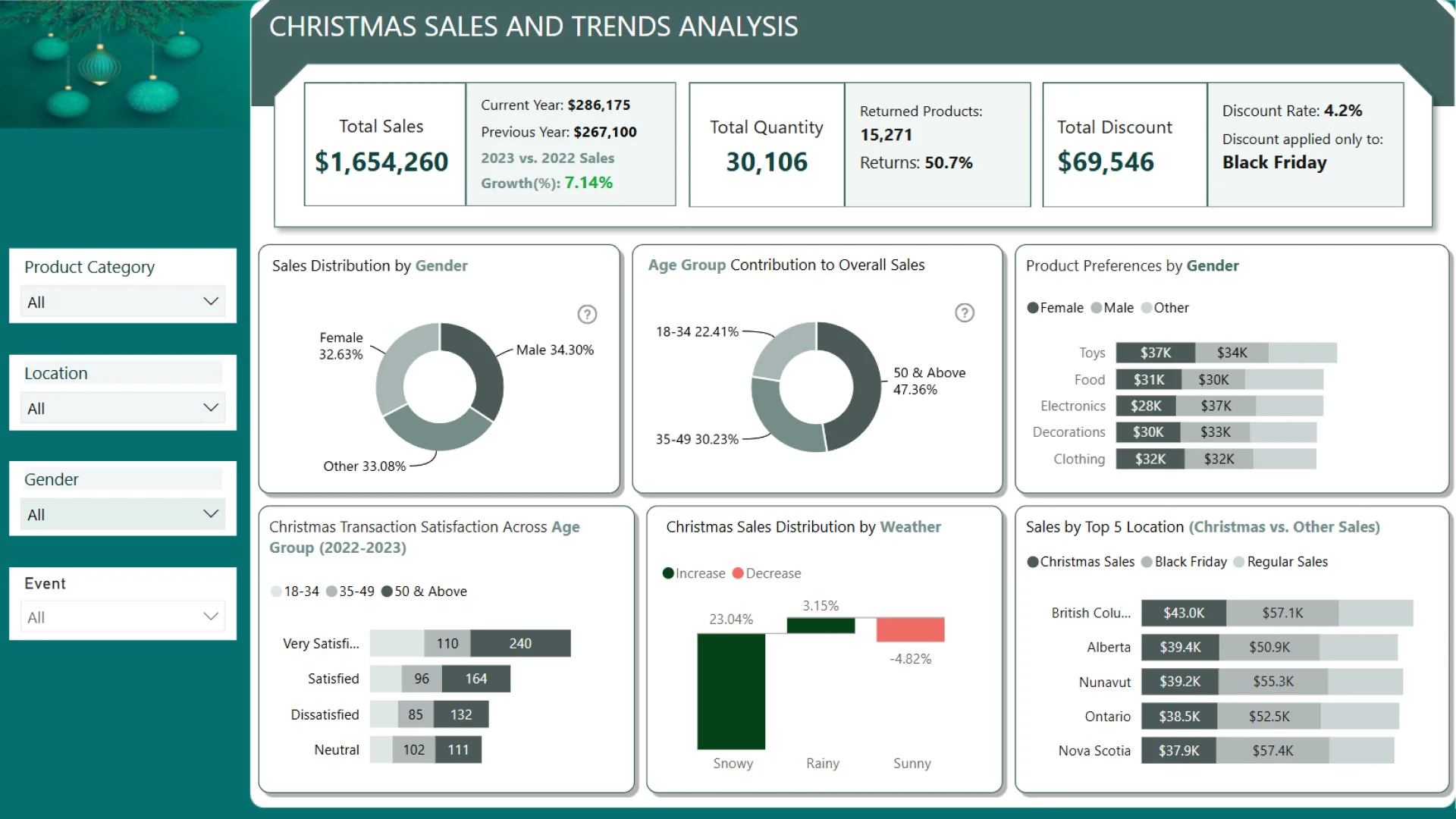Click the Total Sales $1,654,260 card

(x=384, y=144)
